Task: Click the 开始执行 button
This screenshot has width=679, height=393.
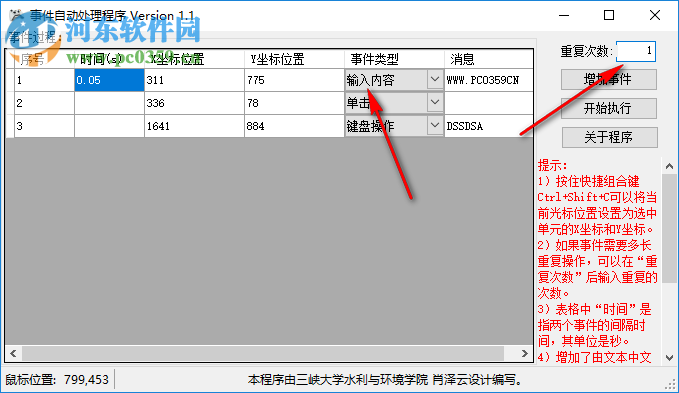Action: pos(609,108)
